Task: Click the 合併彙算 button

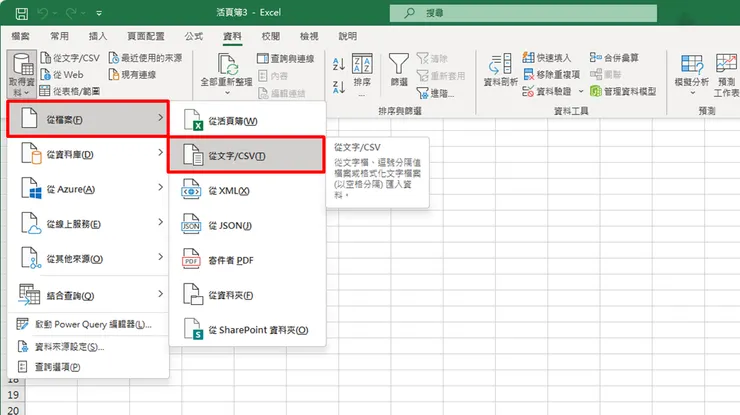Action: point(614,58)
